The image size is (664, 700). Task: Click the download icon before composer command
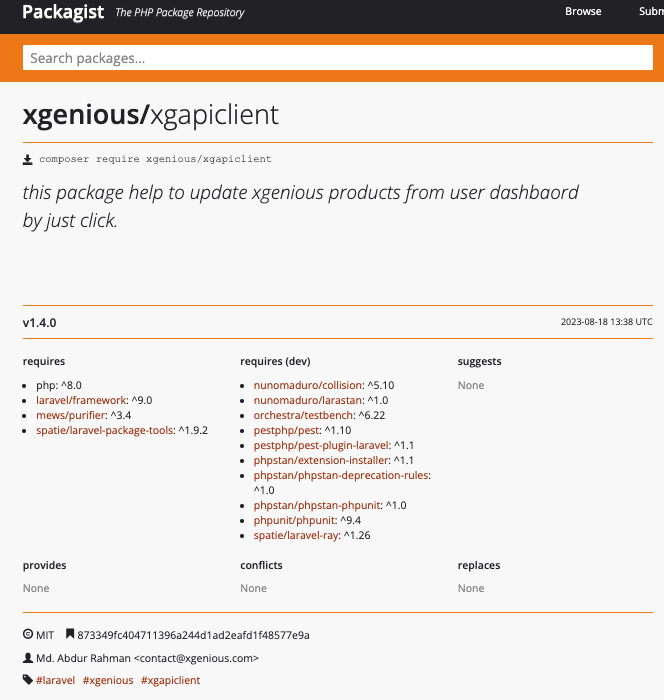(28, 159)
